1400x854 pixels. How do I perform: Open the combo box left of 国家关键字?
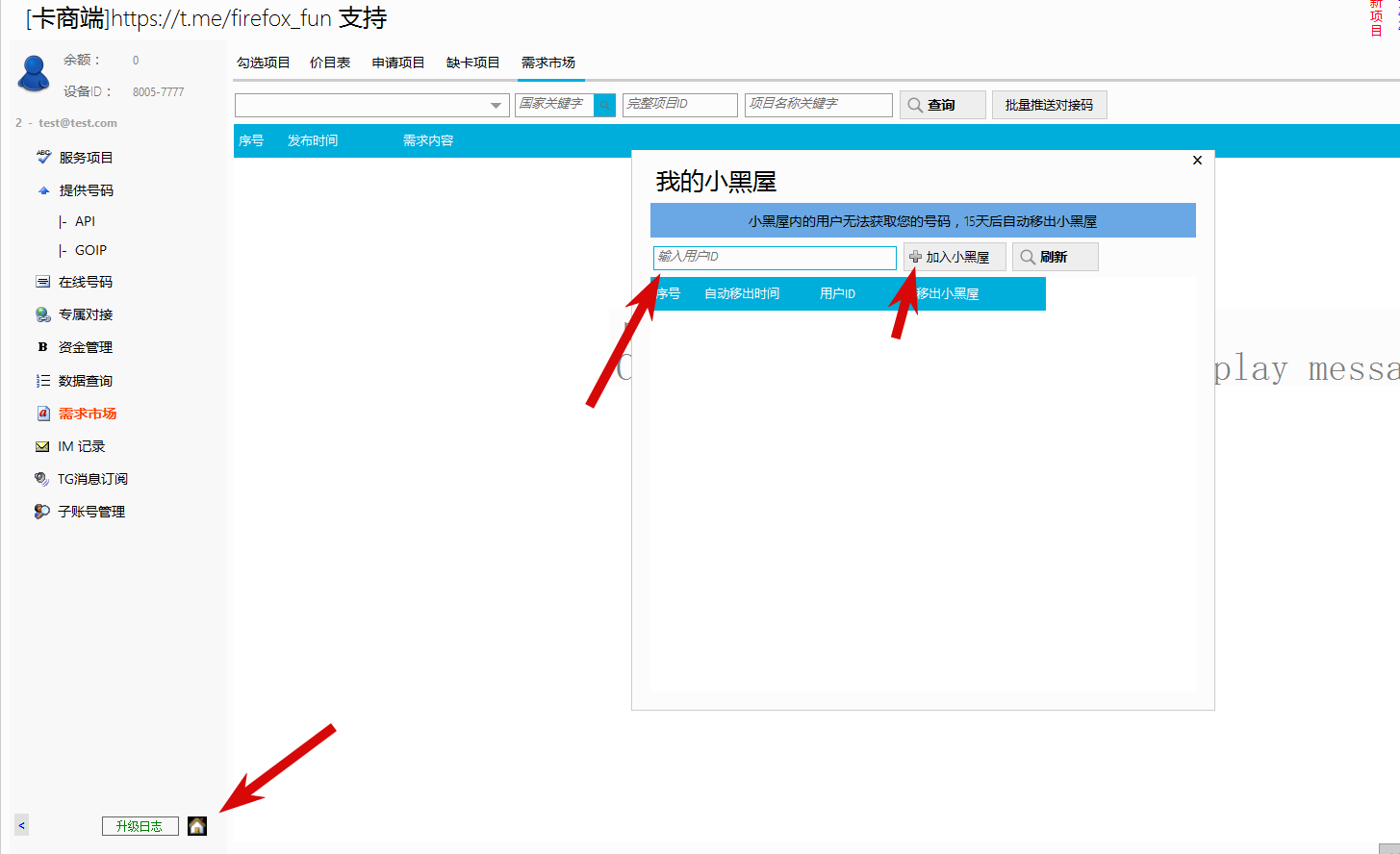point(372,105)
